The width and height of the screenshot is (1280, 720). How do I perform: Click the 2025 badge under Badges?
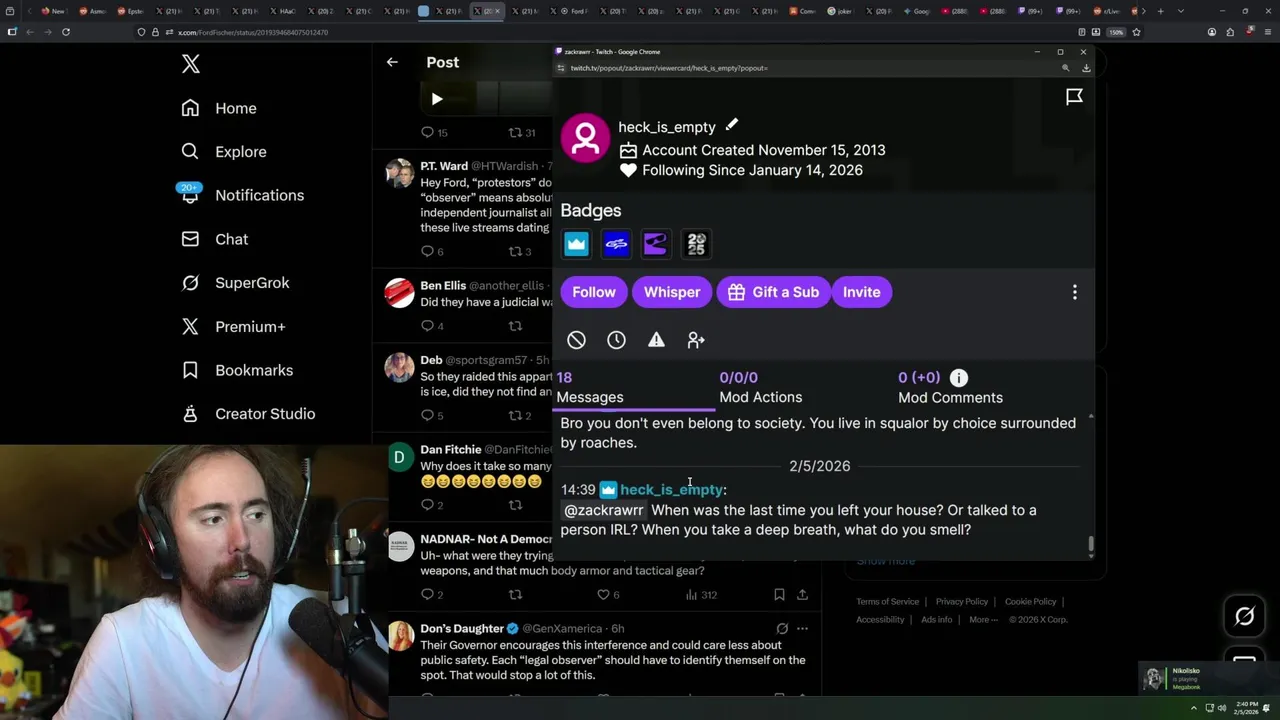point(696,243)
